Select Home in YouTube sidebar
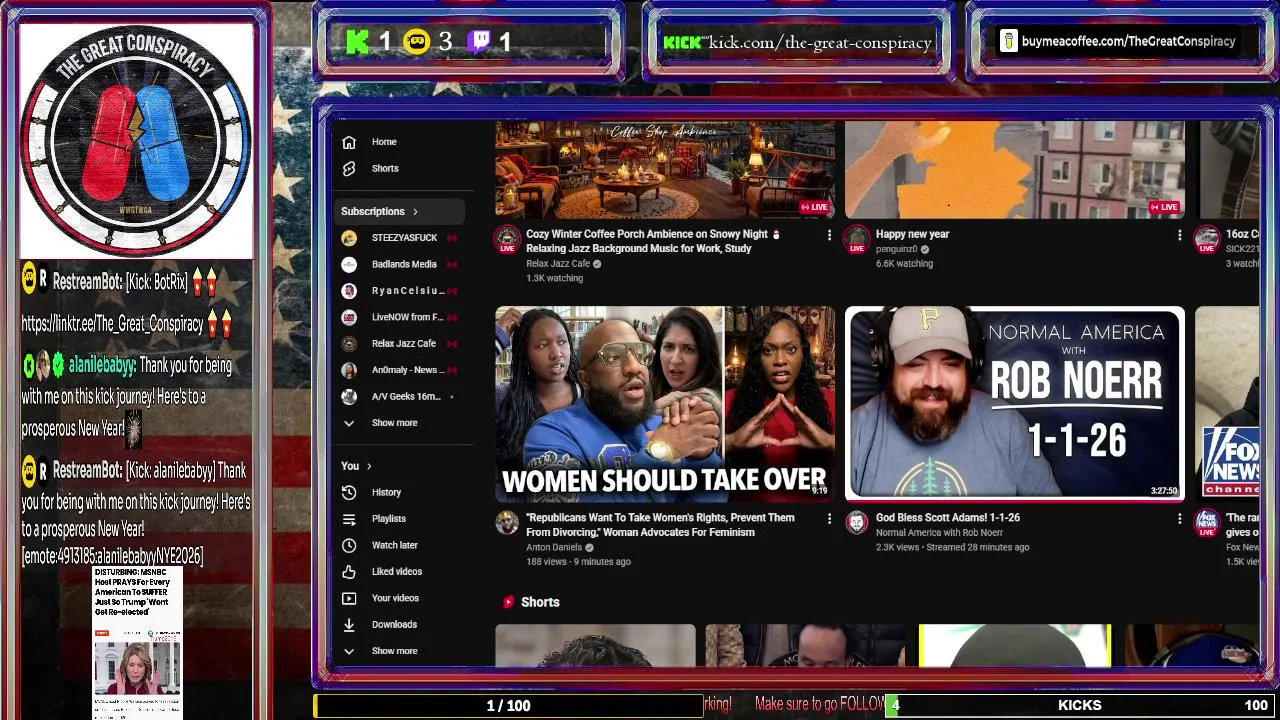Viewport: 1280px width, 720px height. coord(384,142)
